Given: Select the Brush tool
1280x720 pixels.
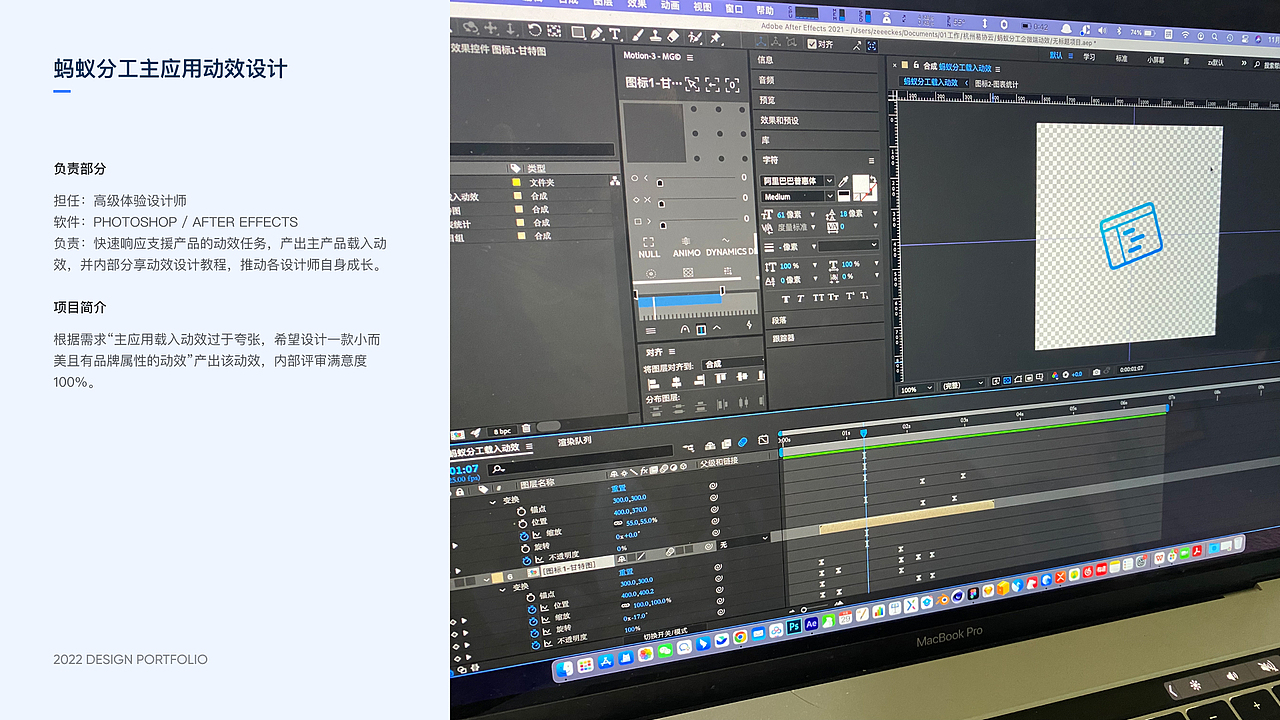Looking at the screenshot, I should (x=635, y=34).
